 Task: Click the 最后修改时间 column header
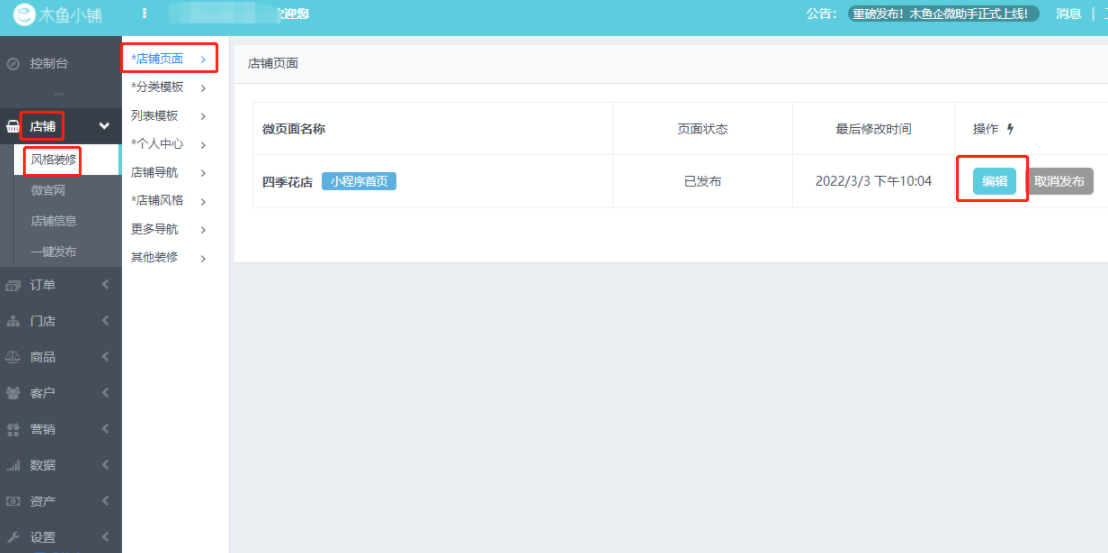pyautogui.click(x=873, y=129)
